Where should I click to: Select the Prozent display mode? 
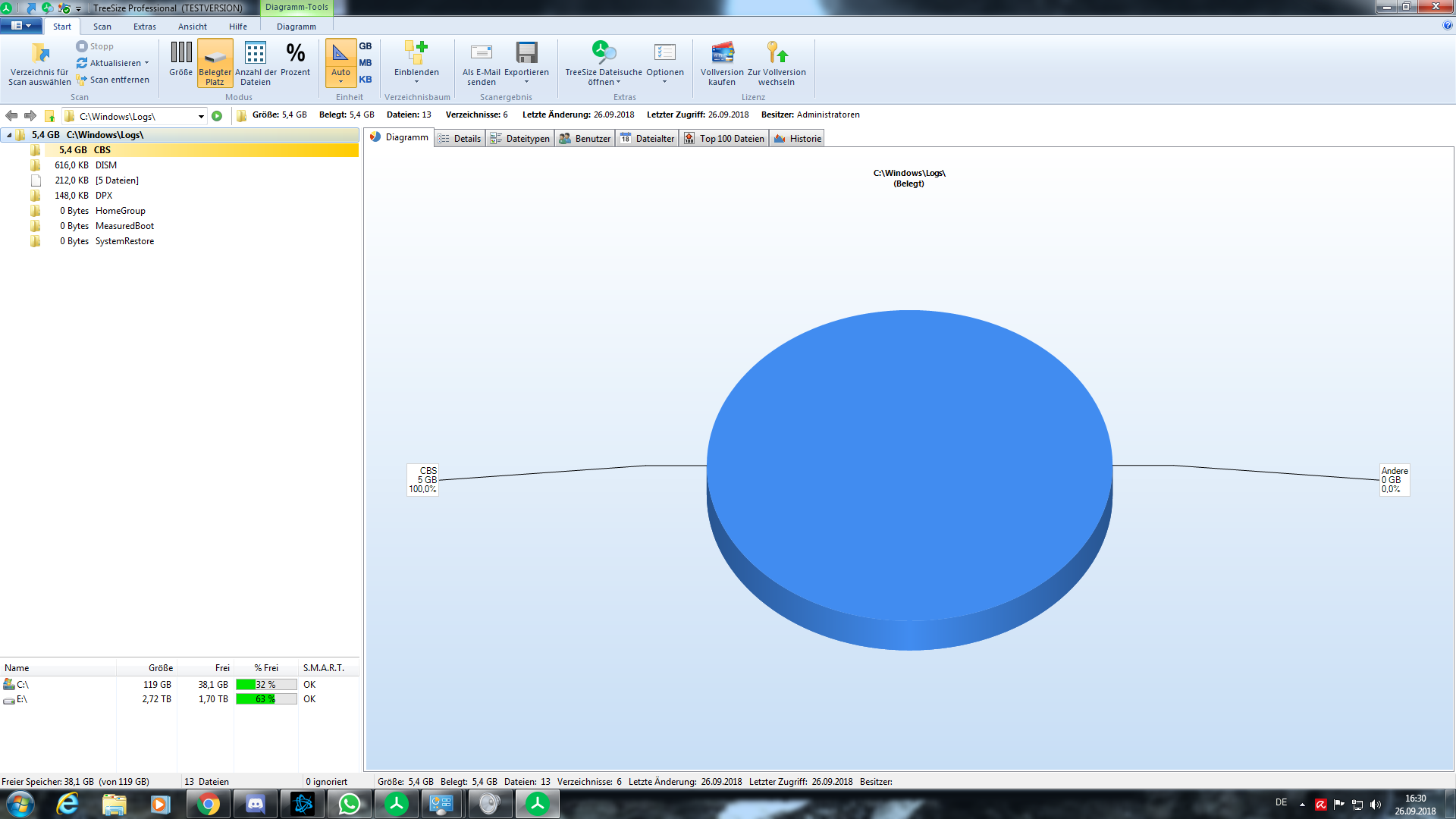[295, 53]
